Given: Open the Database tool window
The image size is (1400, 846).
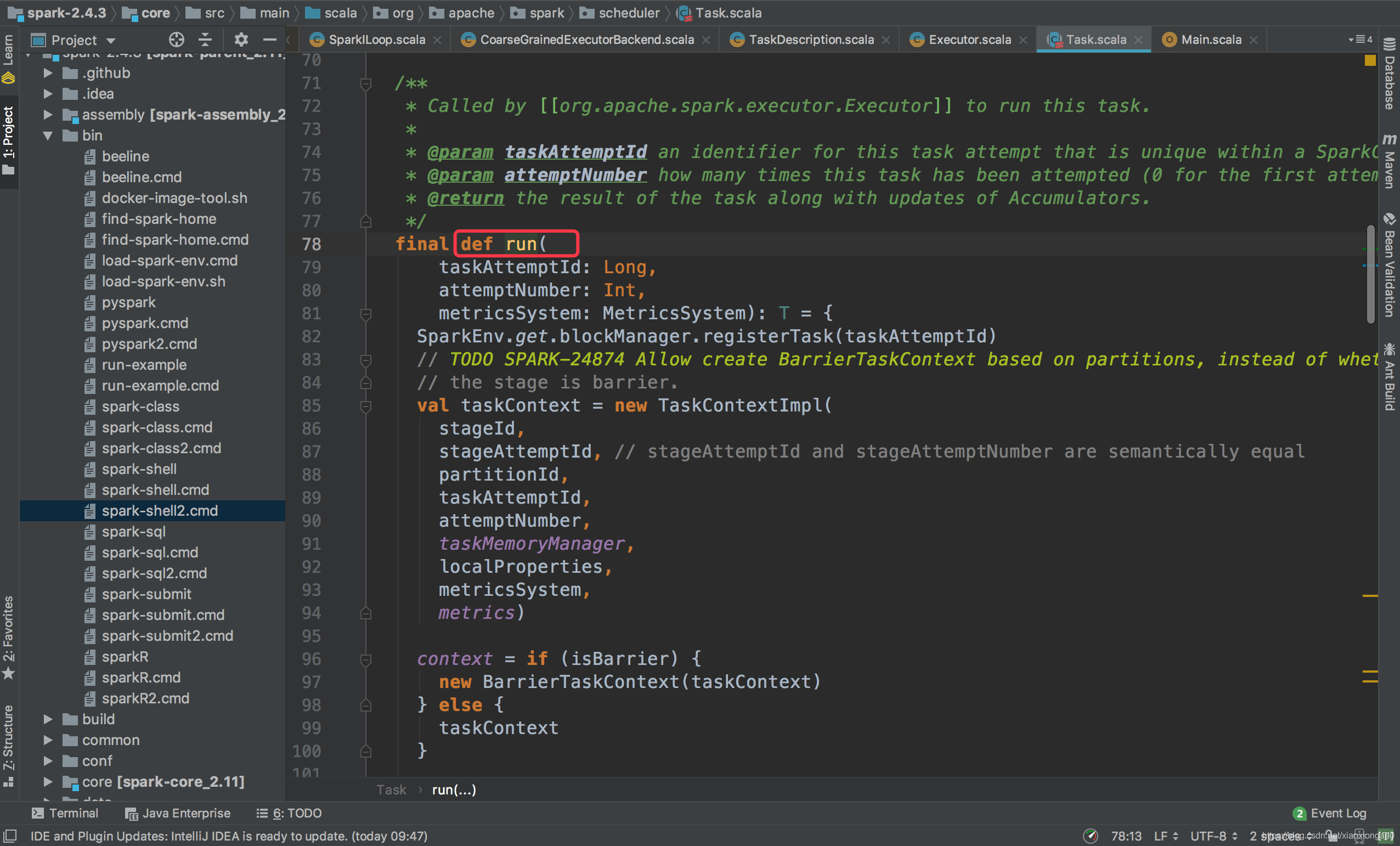Looking at the screenshot, I should (x=1389, y=75).
